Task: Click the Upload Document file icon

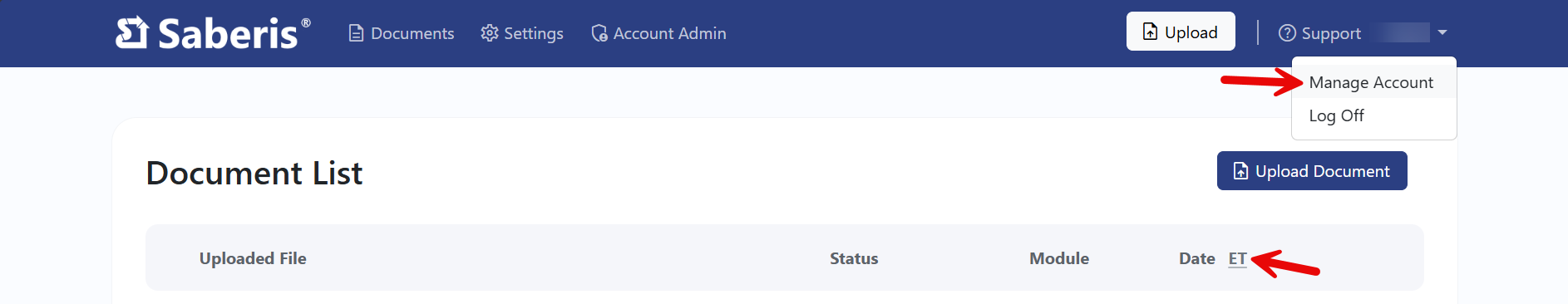Action: point(1240,171)
